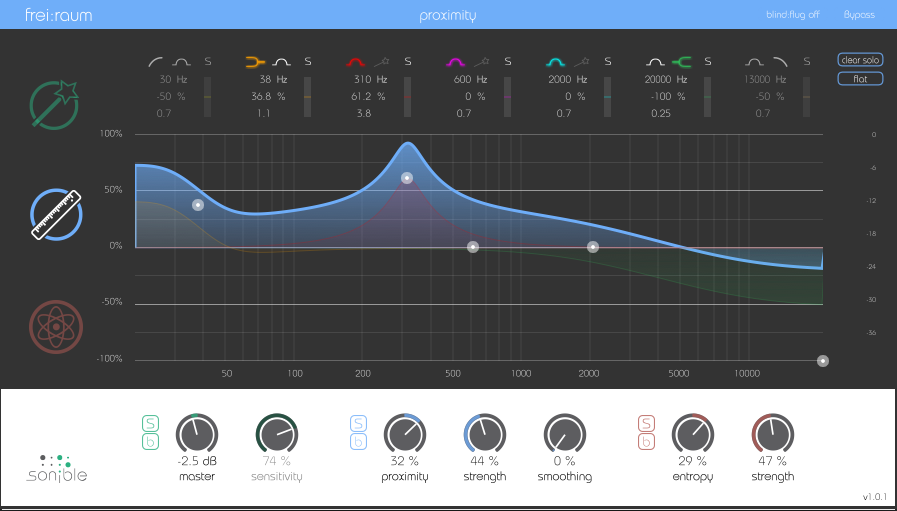Select low-cut shape for the 30 Hz band
This screenshot has width=897, height=511.
[x=156, y=61]
